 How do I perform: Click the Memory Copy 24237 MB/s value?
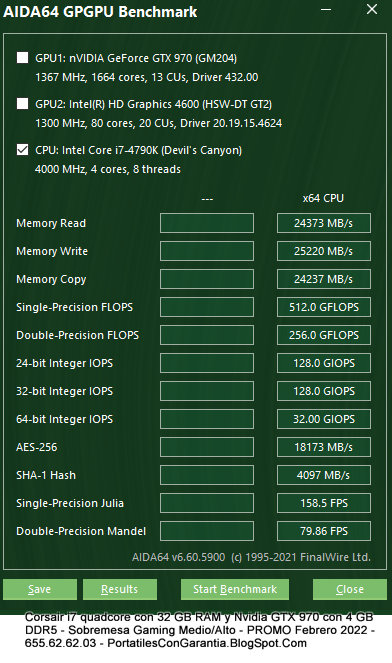(x=324, y=279)
